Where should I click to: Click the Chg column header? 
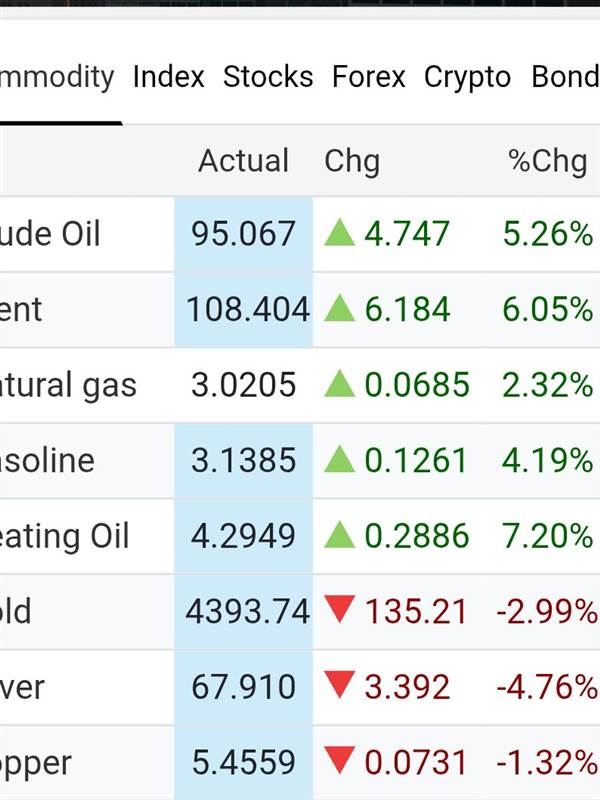[352, 161]
